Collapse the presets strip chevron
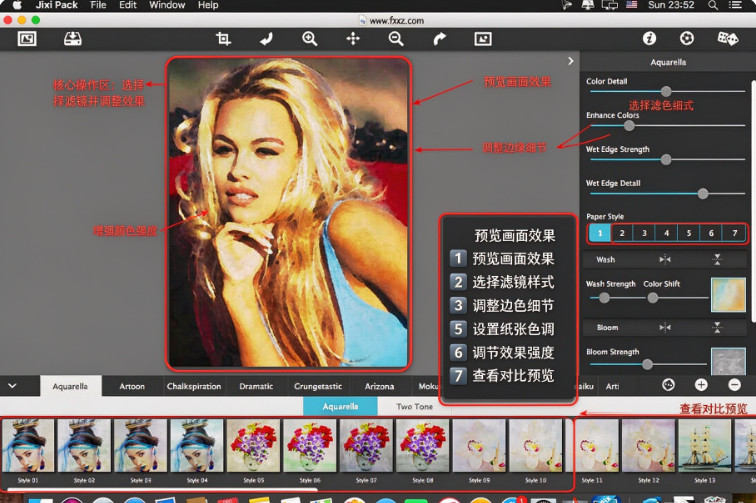Viewport: 756px width, 503px height. pos(13,386)
